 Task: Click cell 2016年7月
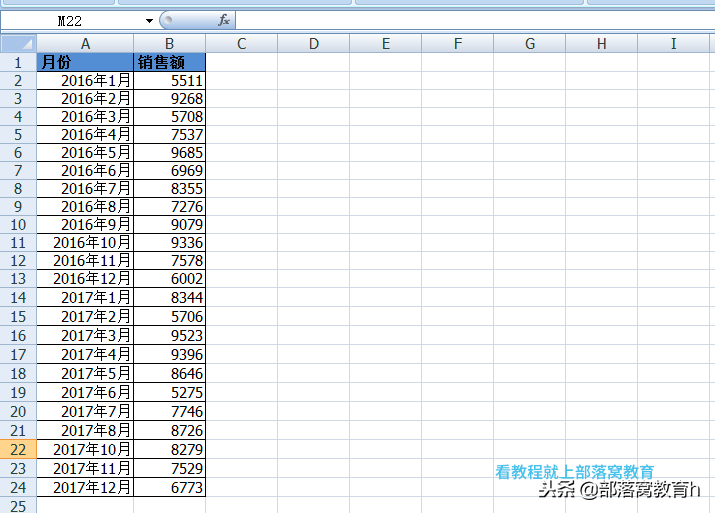(85, 188)
